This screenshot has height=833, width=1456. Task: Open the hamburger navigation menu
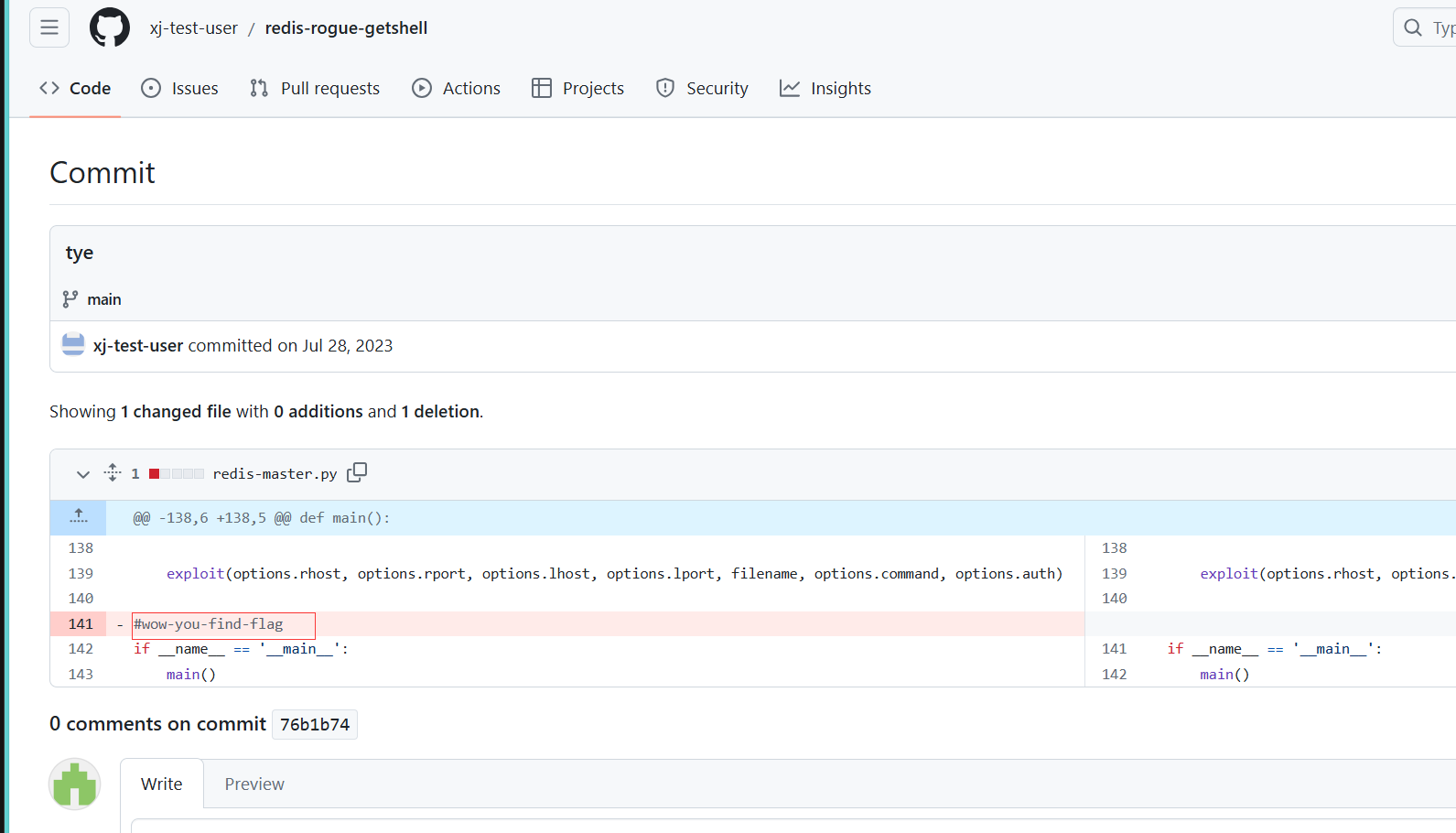pyautogui.click(x=49, y=27)
